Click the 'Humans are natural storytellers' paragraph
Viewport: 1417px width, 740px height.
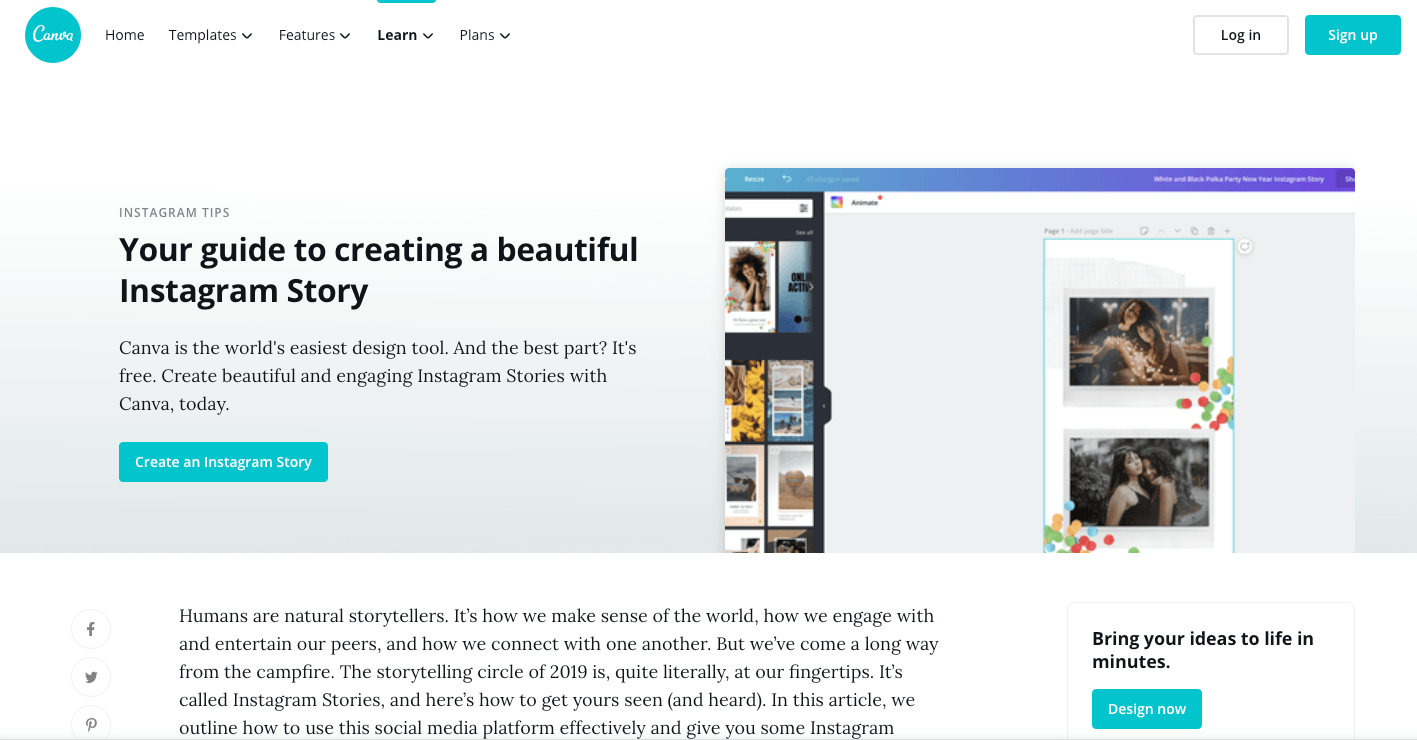(x=558, y=672)
